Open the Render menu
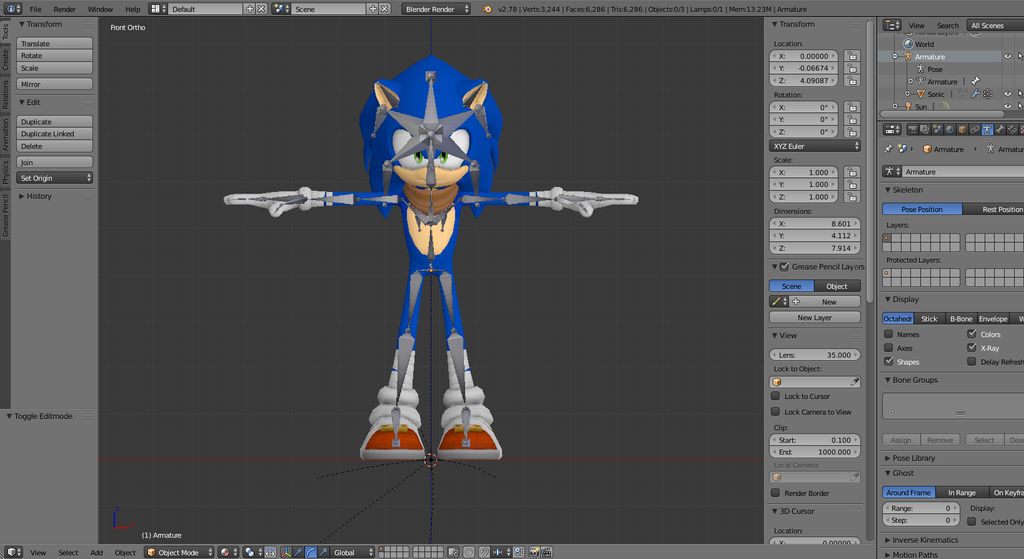1024x559 pixels. (64, 9)
